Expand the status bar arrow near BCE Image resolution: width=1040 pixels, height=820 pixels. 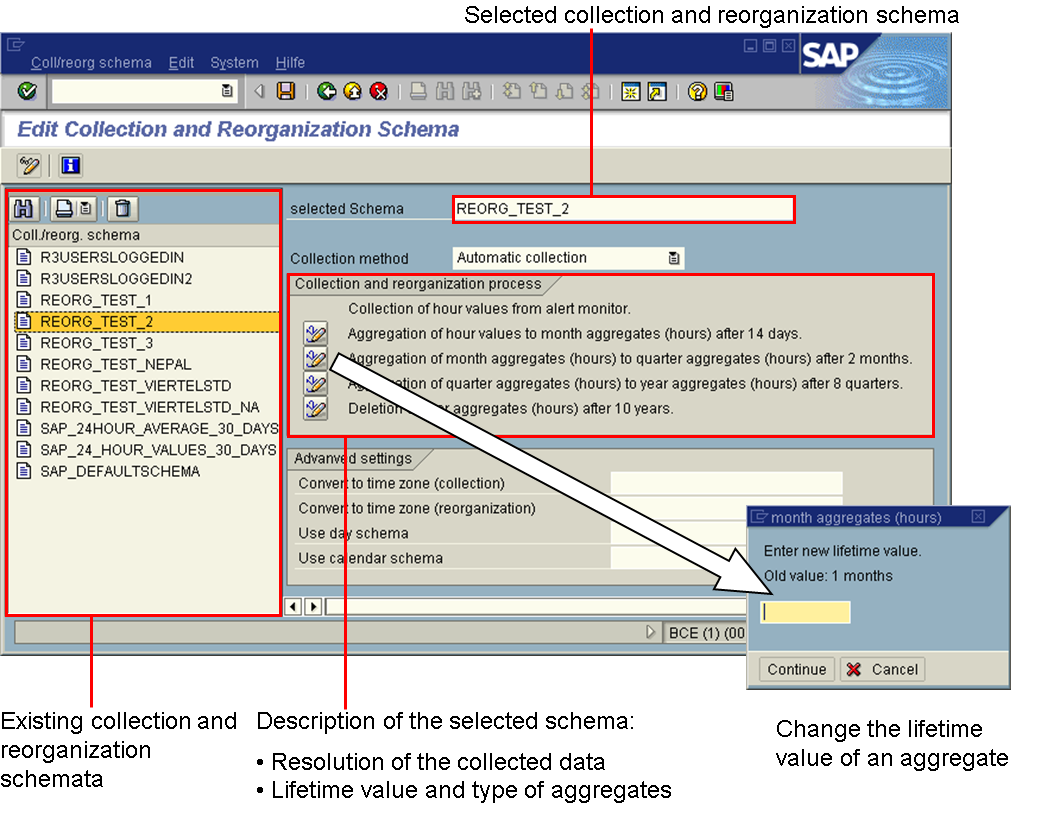pos(652,632)
